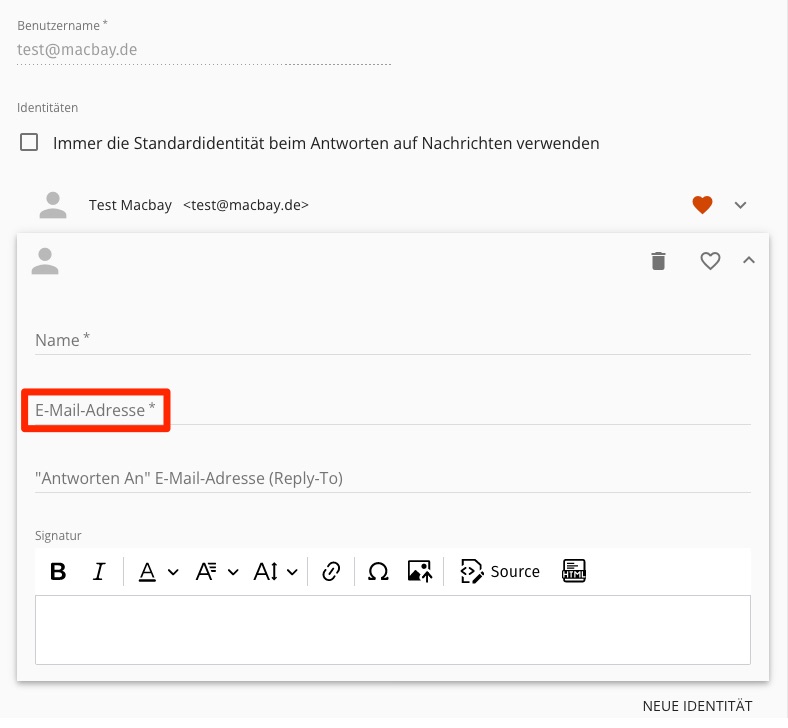
Task: Expand the Test Macbay identity chevron
Action: pyautogui.click(x=741, y=205)
